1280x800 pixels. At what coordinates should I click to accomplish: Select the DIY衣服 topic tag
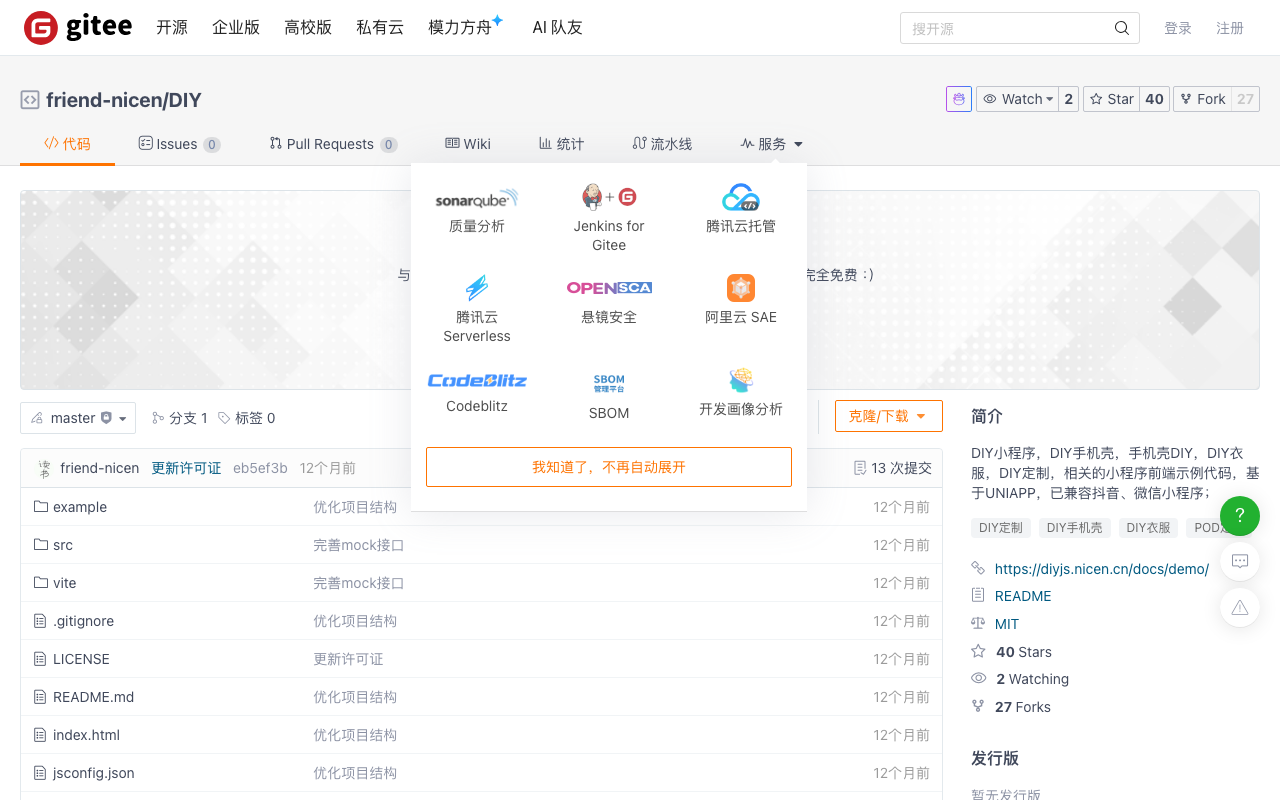click(1148, 527)
